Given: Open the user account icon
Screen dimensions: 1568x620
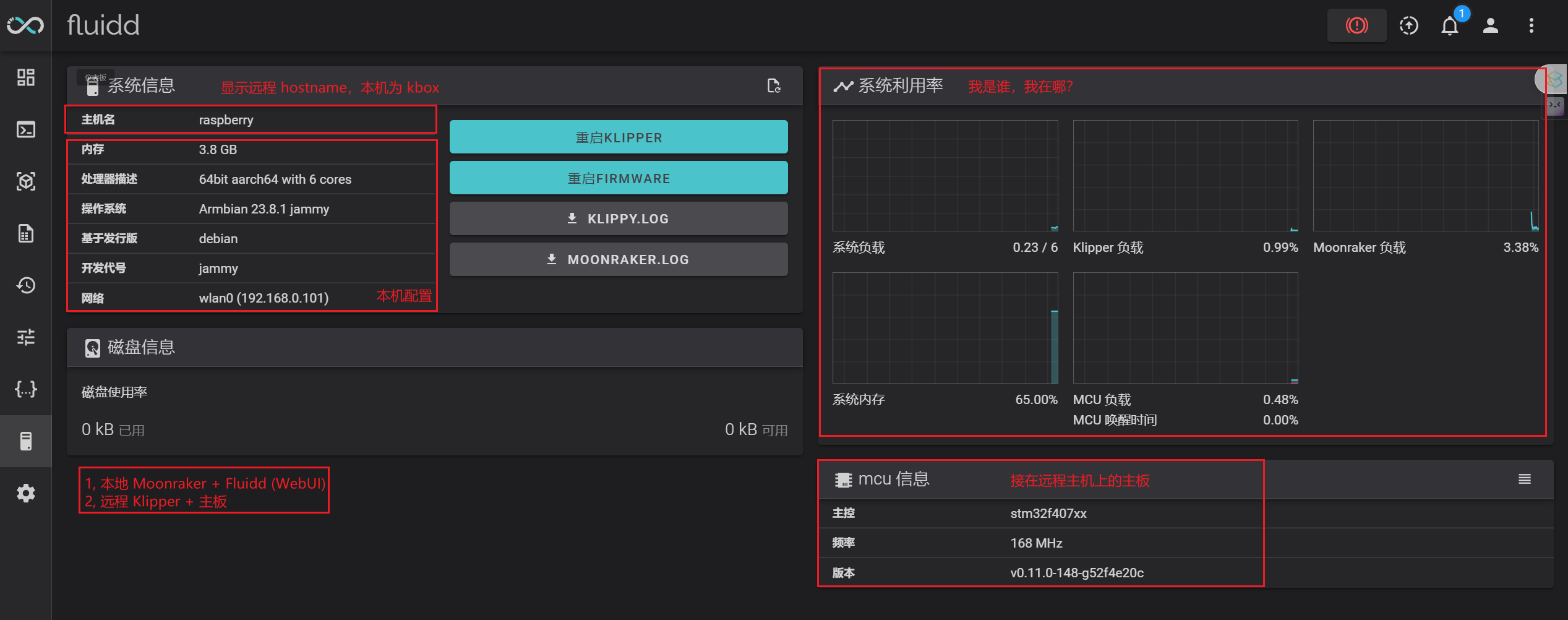Looking at the screenshot, I should click(1491, 25).
